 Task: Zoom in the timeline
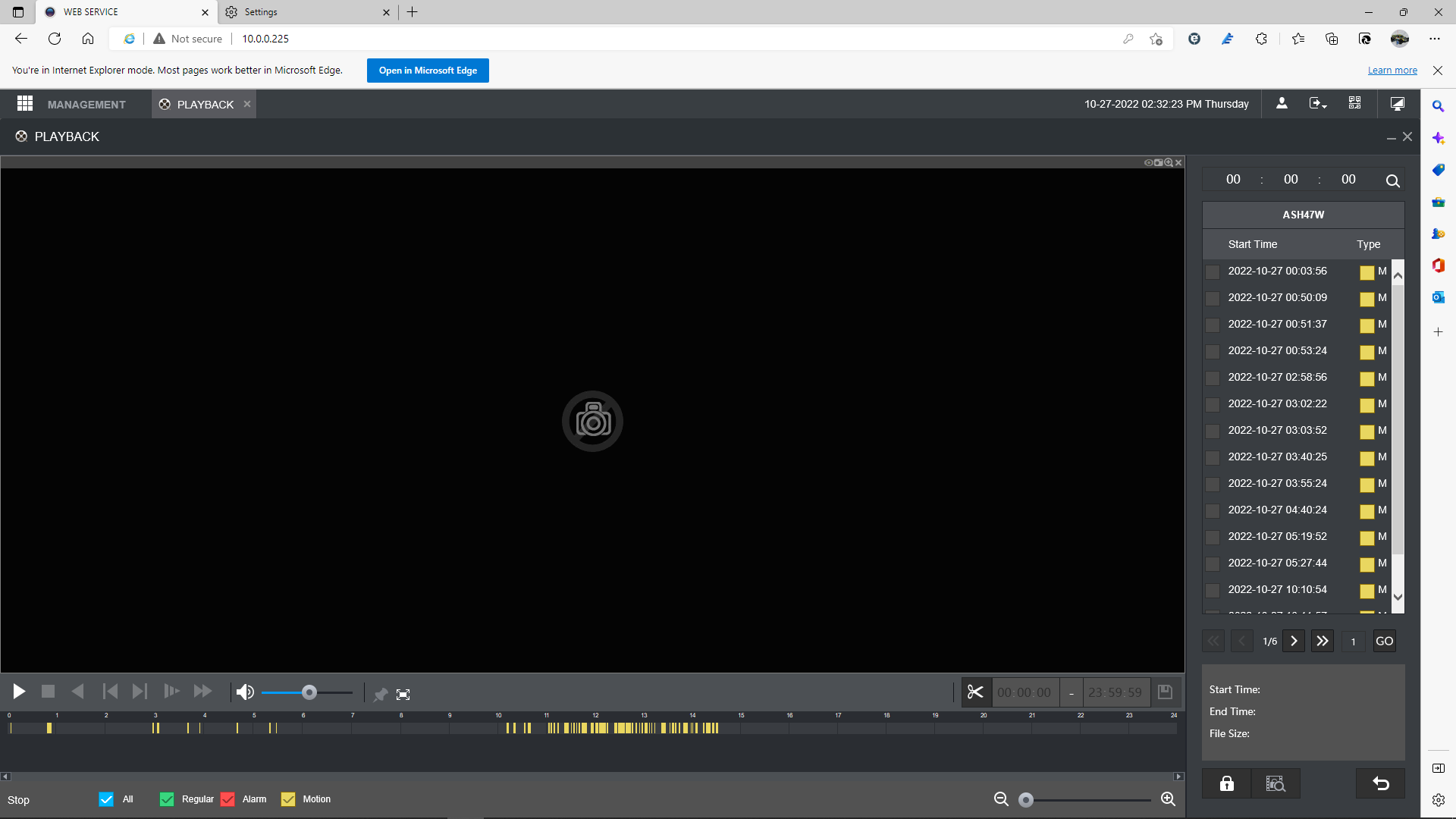(x=1168, y=799)
